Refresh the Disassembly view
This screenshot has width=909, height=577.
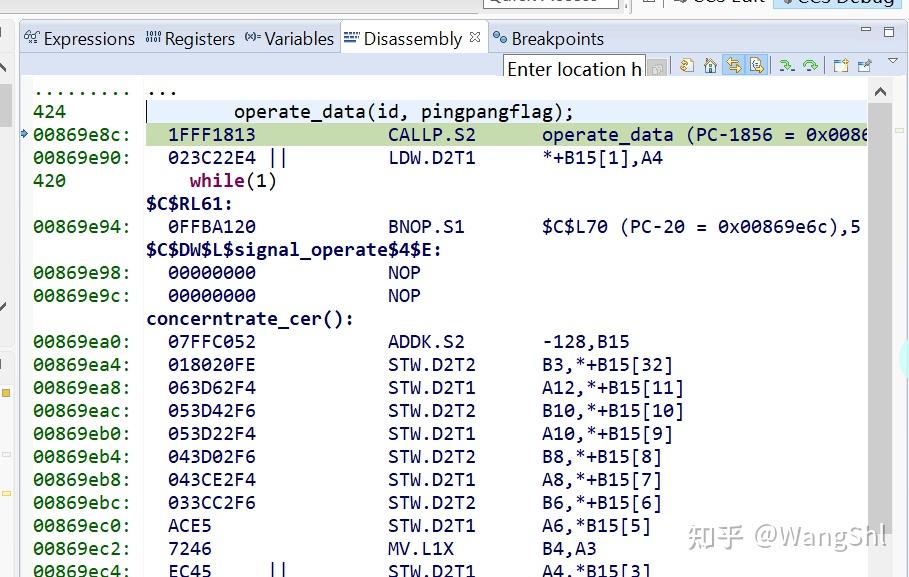tap(686, 66)
